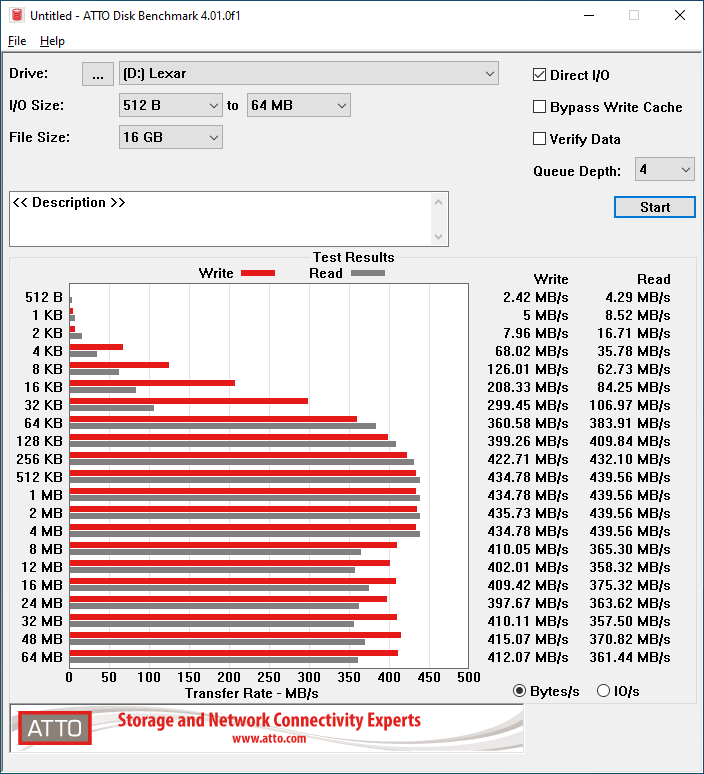Click the read value 432.10 MB/s

tap(630, 460)
